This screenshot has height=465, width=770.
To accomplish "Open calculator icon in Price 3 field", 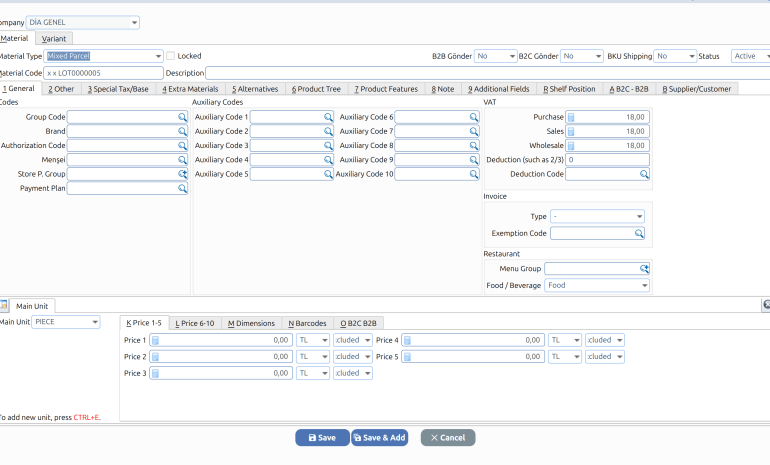I will tap(155, 374).
